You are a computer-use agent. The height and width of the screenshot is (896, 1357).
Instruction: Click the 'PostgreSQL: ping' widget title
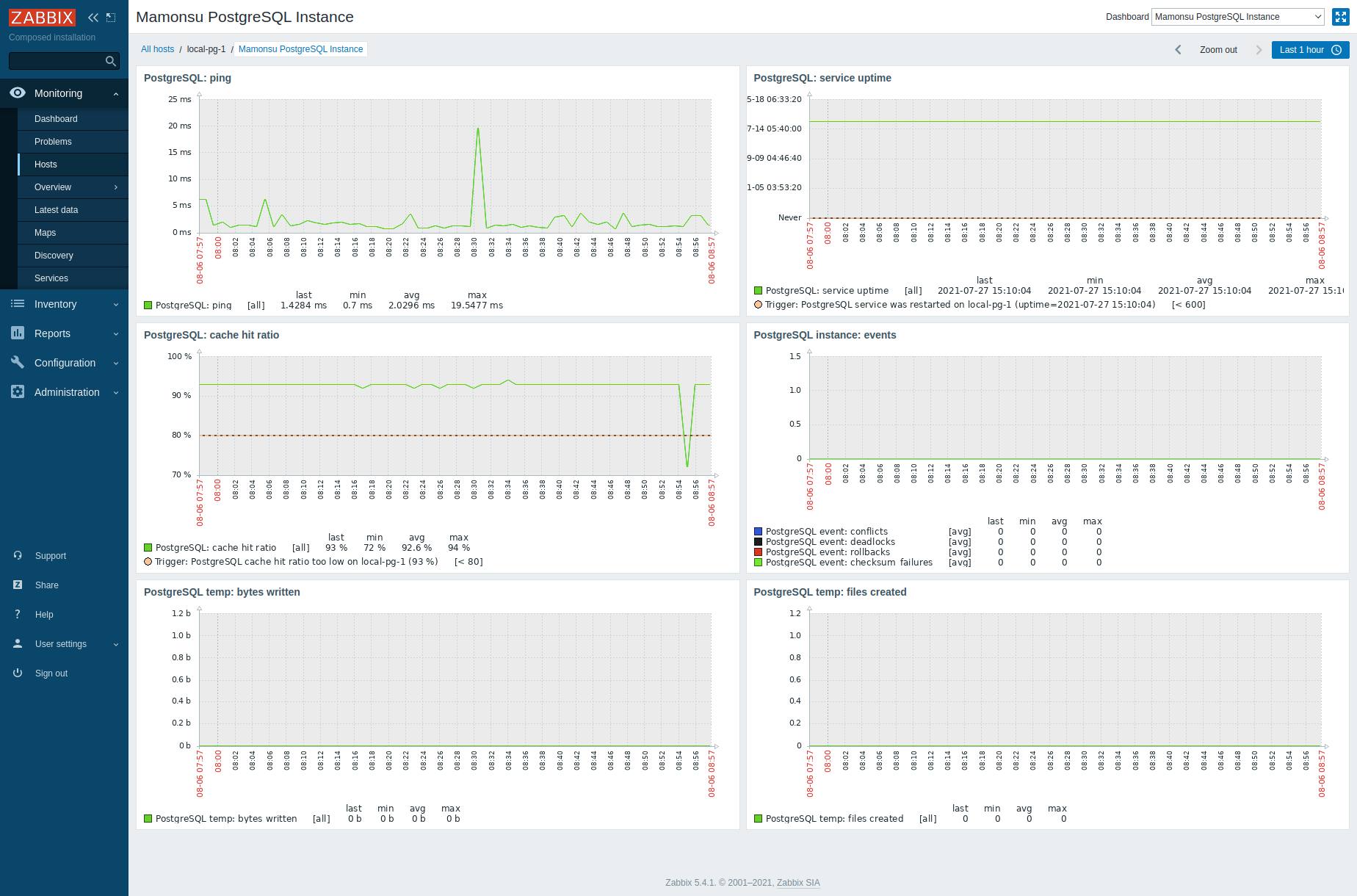(x=187, y=78)
